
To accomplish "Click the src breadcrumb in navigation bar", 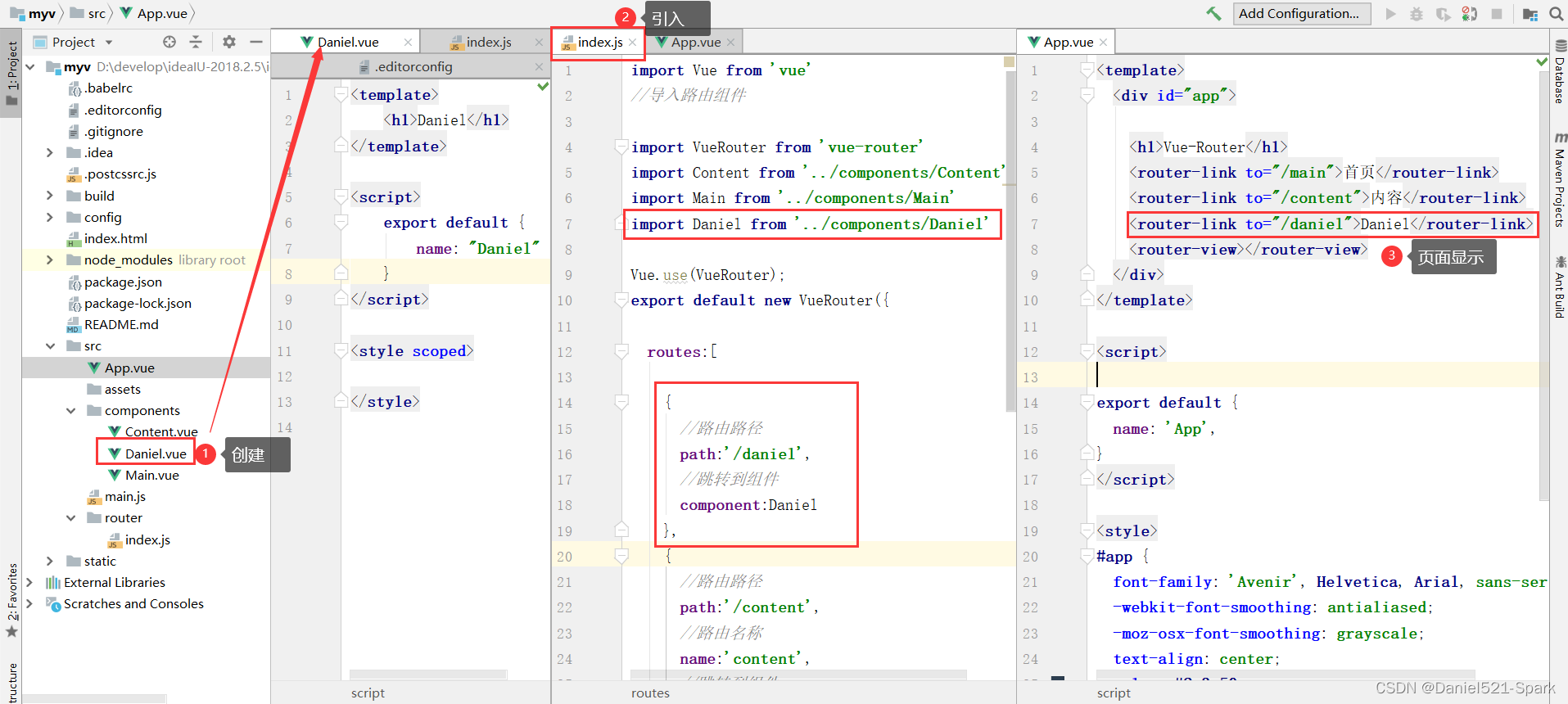I will tap(88, 13).
